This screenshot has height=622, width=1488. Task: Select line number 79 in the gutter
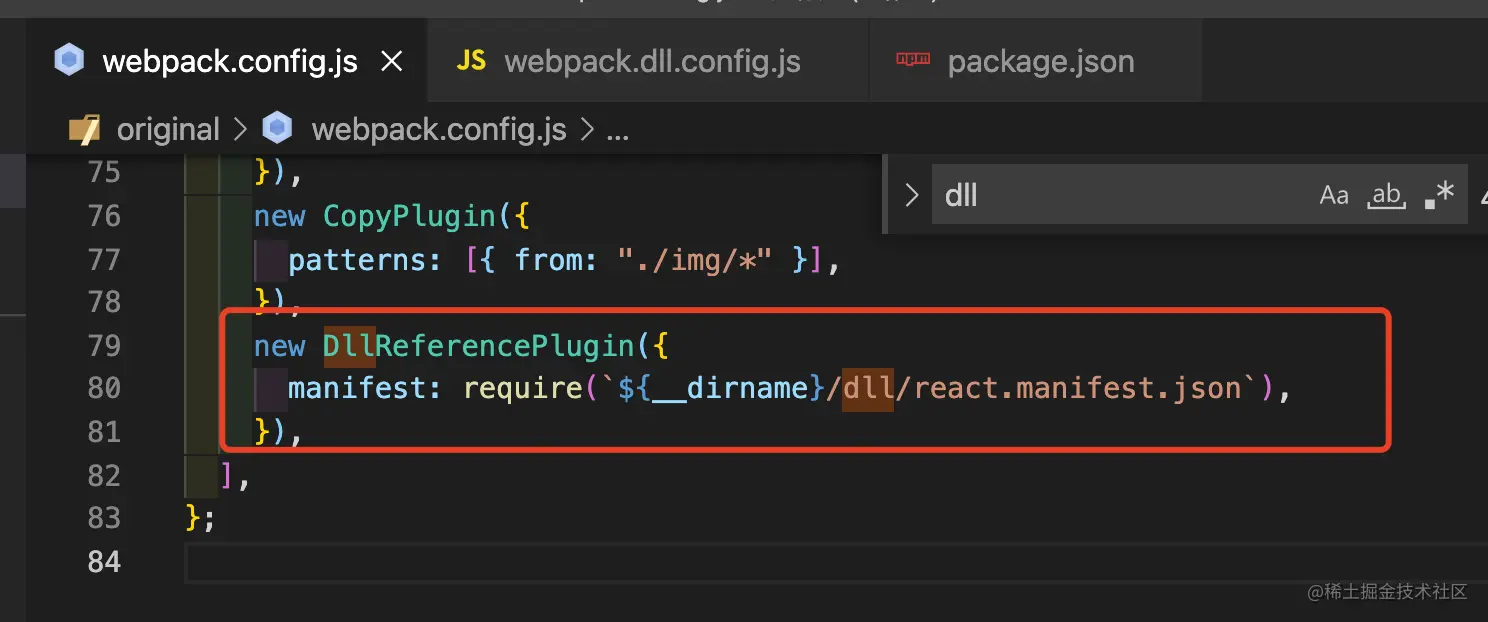click(x=104, y=346)
